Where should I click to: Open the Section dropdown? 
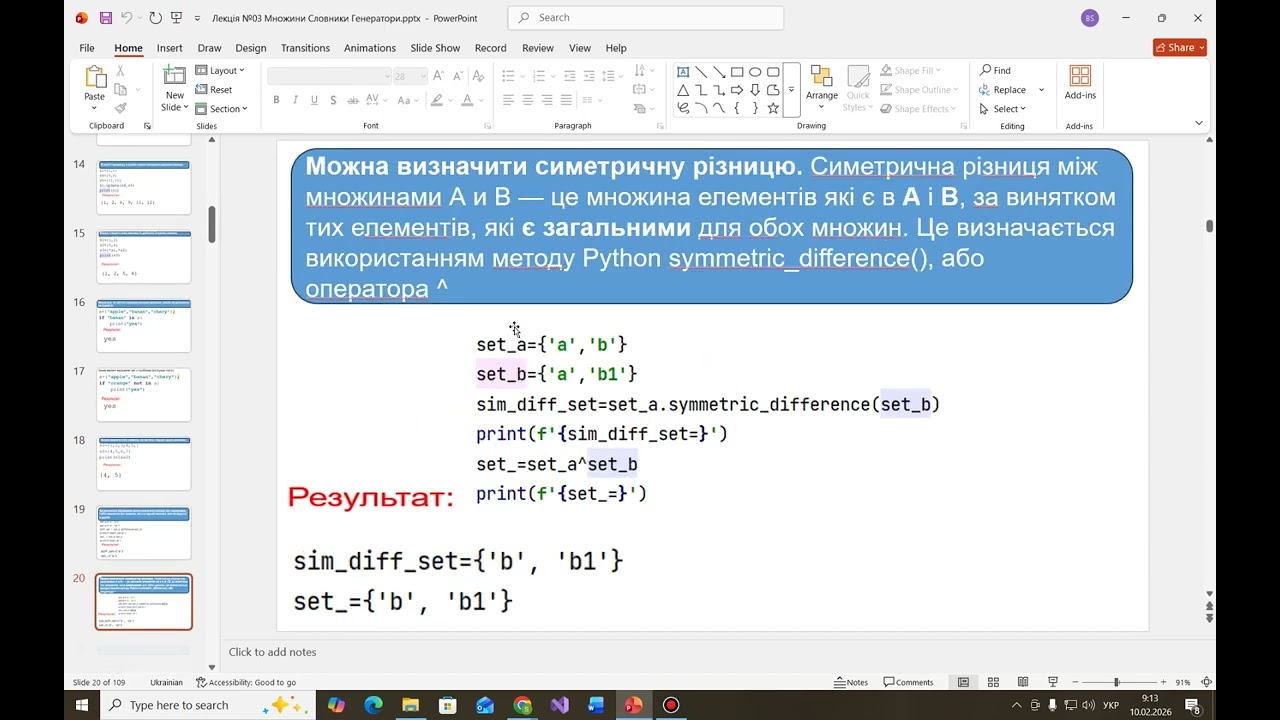pyautogui.click(x=221, y=108)
